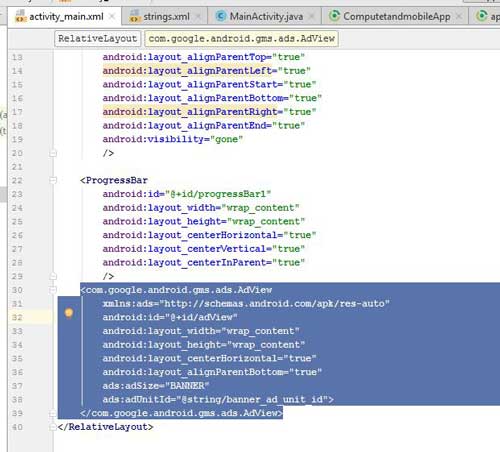Click the @+id/adView id value
This screenshot has height=452, width=500.
click(x=201, y=317)
